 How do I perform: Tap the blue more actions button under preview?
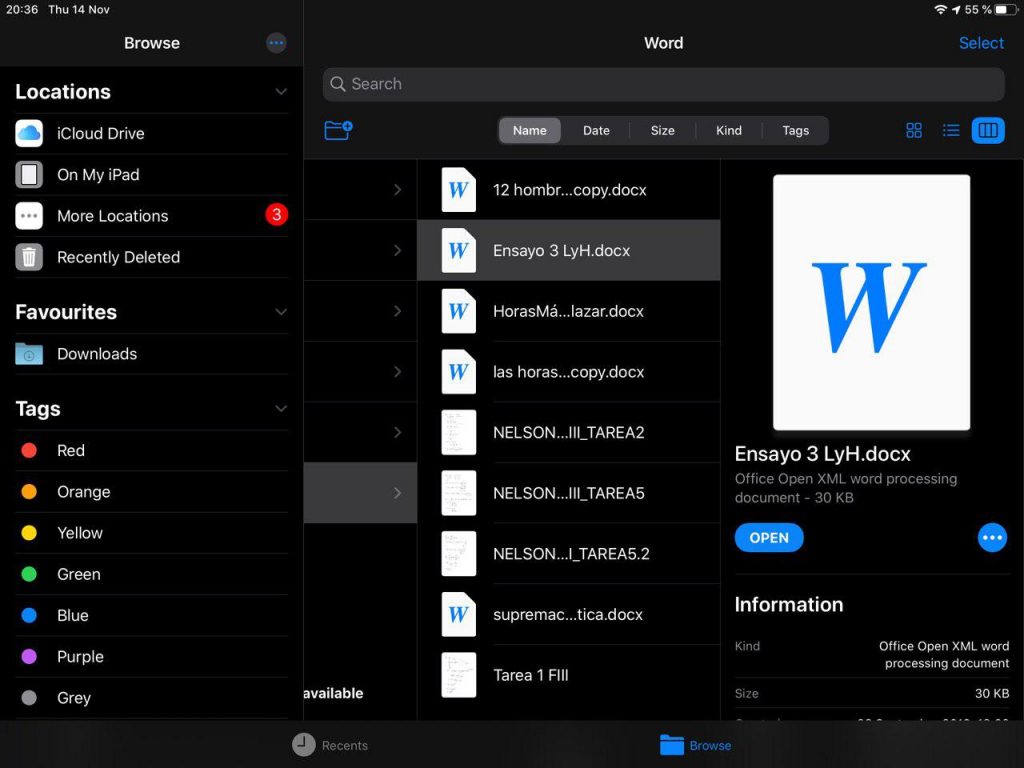click(992, 538)
